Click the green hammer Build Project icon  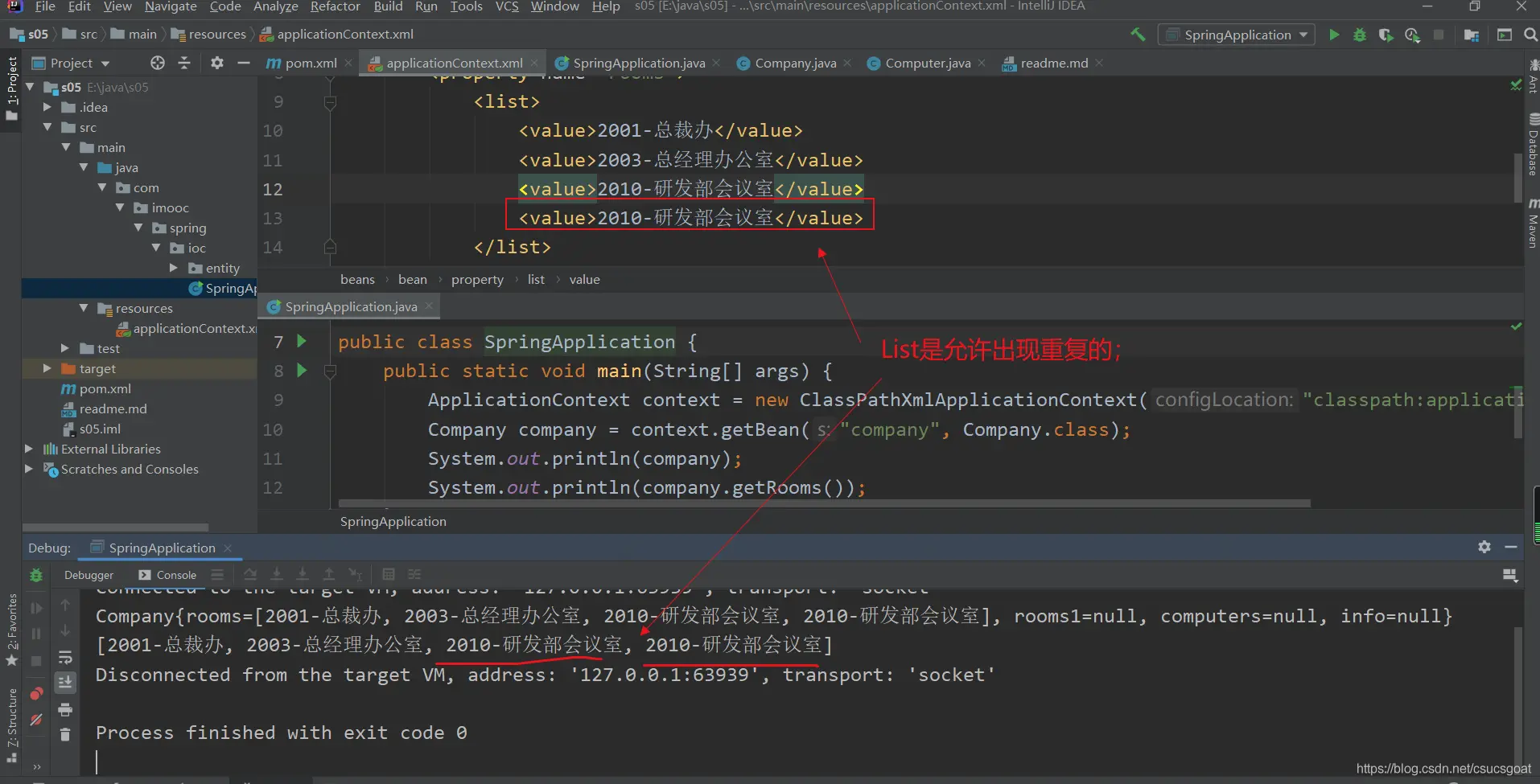coord(1138,35)
